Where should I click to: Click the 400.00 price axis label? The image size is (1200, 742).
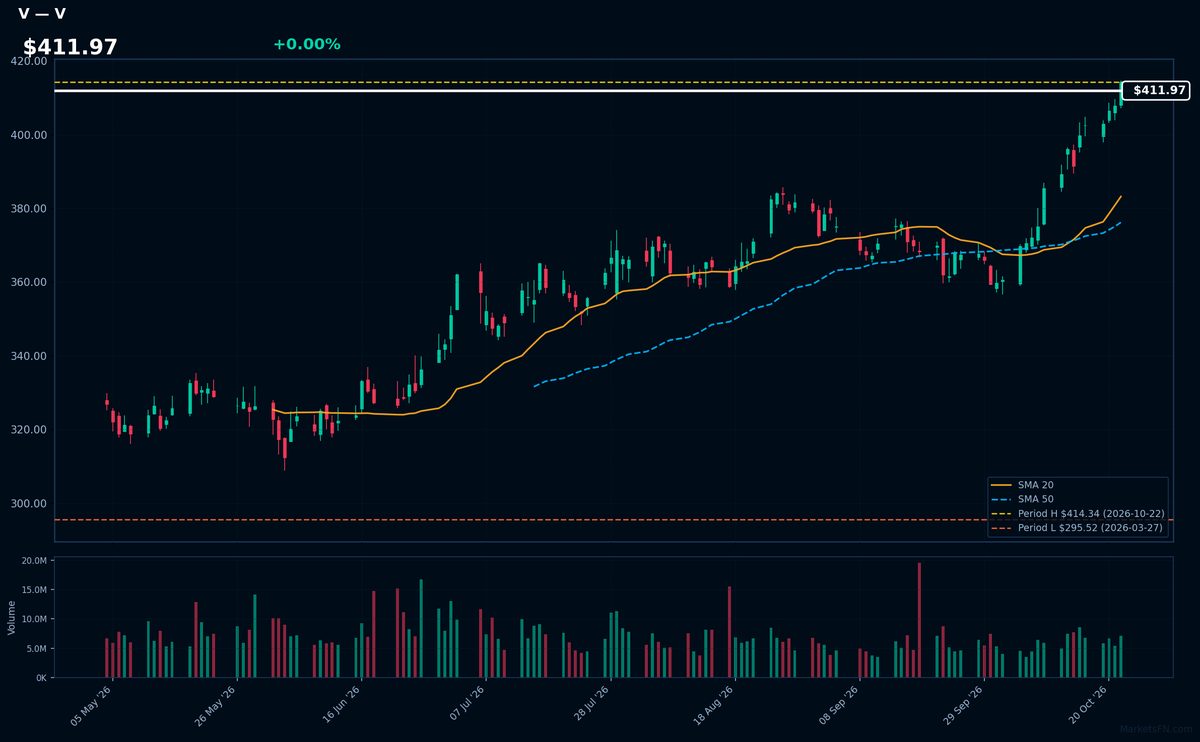click(x=29, y=135)
